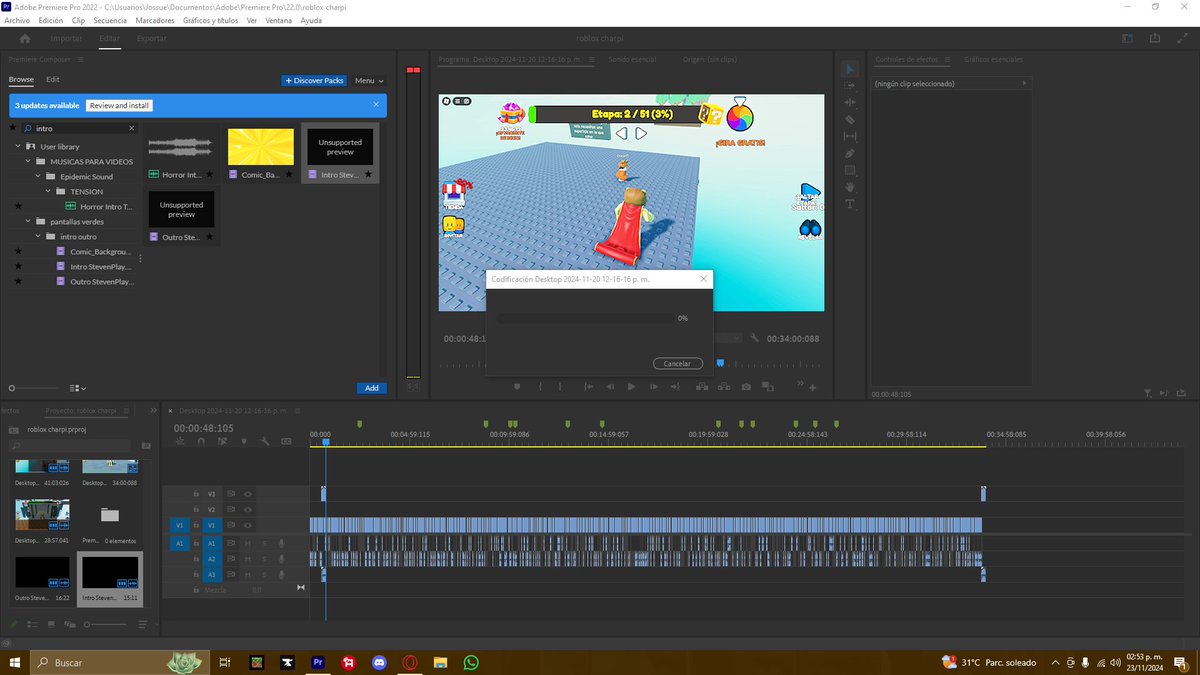Viewport: 1200px width, 675px height.
Task: Mute audio track A1
Action: tap(248, 543)
